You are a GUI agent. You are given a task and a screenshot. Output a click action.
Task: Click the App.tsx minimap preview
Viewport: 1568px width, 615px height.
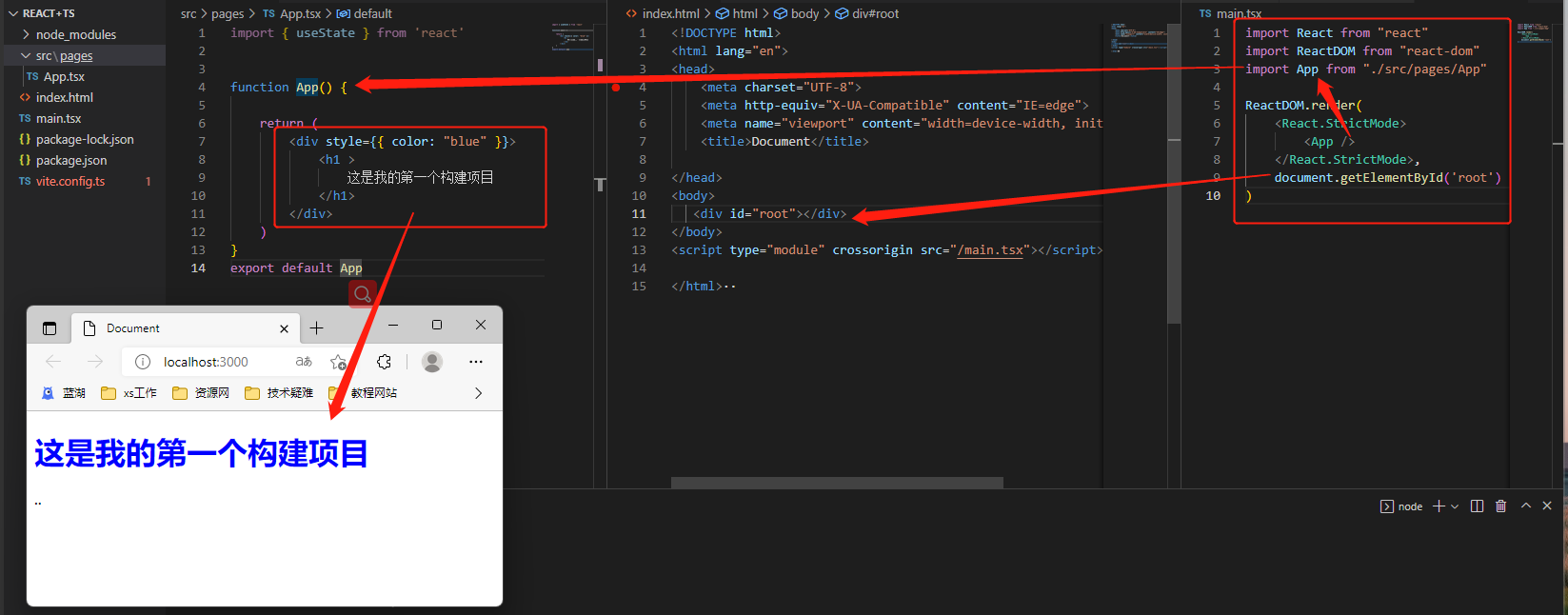(x=572, y=35)
